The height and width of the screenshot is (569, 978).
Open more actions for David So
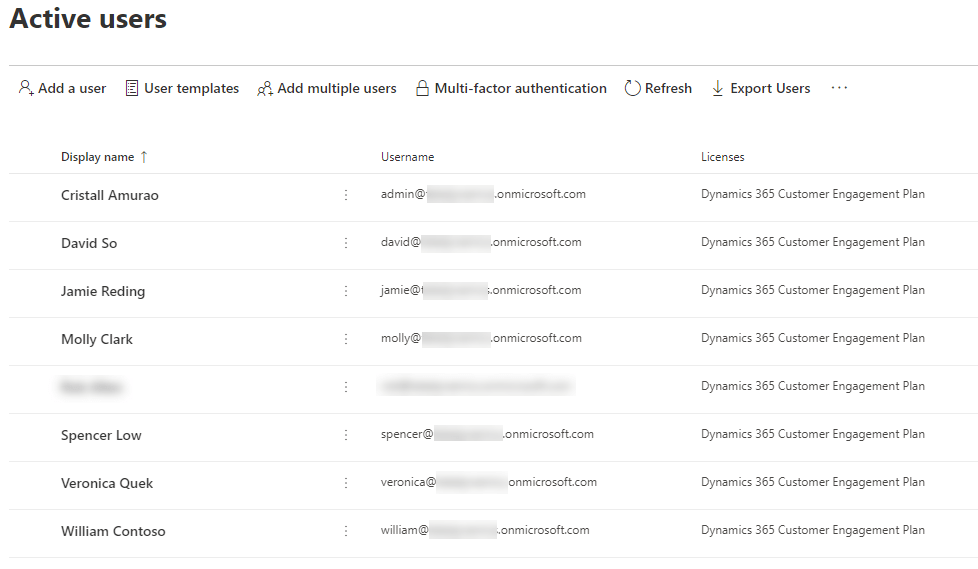click(346, 243)
